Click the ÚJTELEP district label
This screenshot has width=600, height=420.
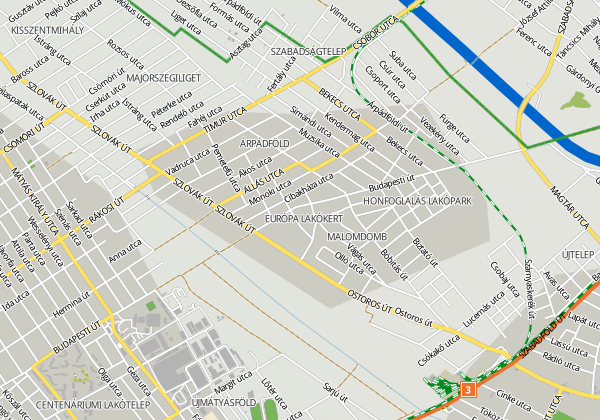point(578,254)
